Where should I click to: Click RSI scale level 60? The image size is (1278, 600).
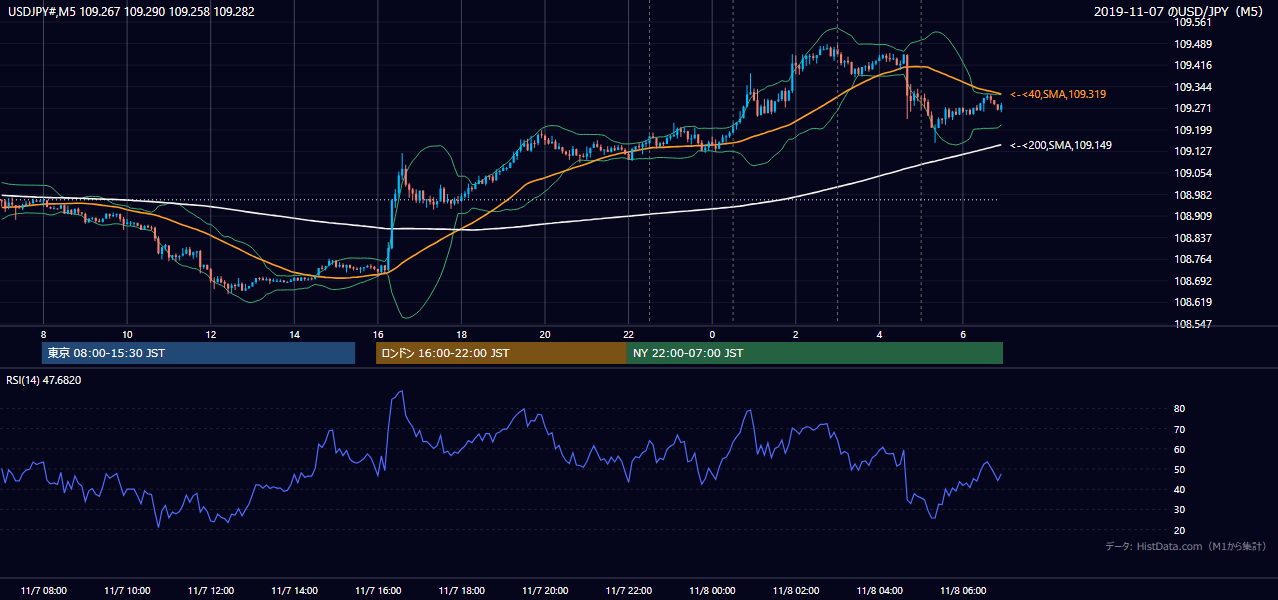coord(1180,449)
